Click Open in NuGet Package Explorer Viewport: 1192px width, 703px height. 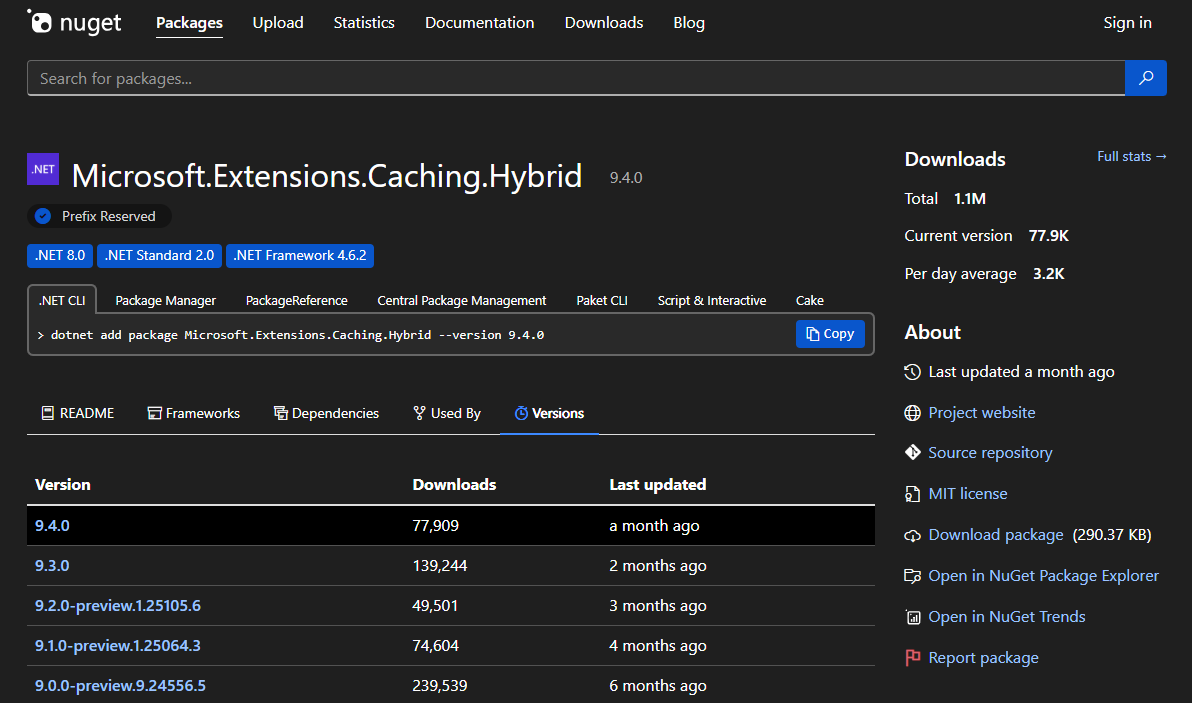tap(1043, 576)
